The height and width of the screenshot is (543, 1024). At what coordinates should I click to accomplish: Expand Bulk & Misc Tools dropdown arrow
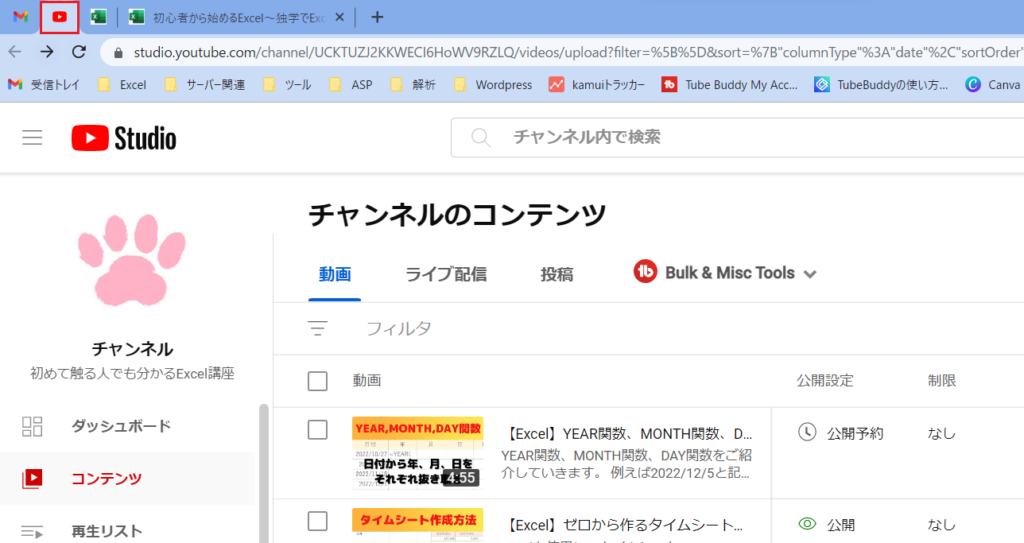pos(810,274)
